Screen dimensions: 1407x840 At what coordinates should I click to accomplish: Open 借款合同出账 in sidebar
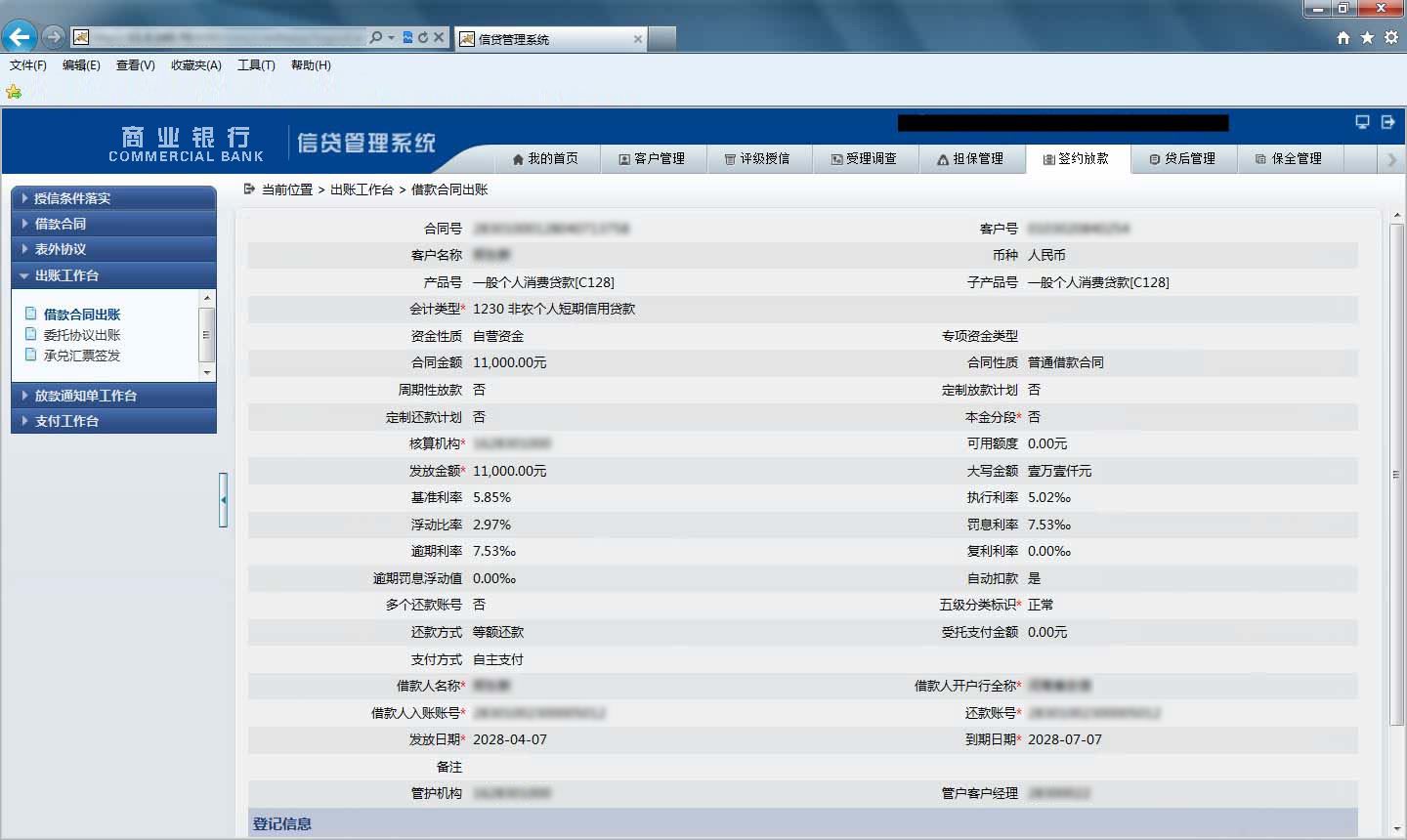tap(82, 315)
